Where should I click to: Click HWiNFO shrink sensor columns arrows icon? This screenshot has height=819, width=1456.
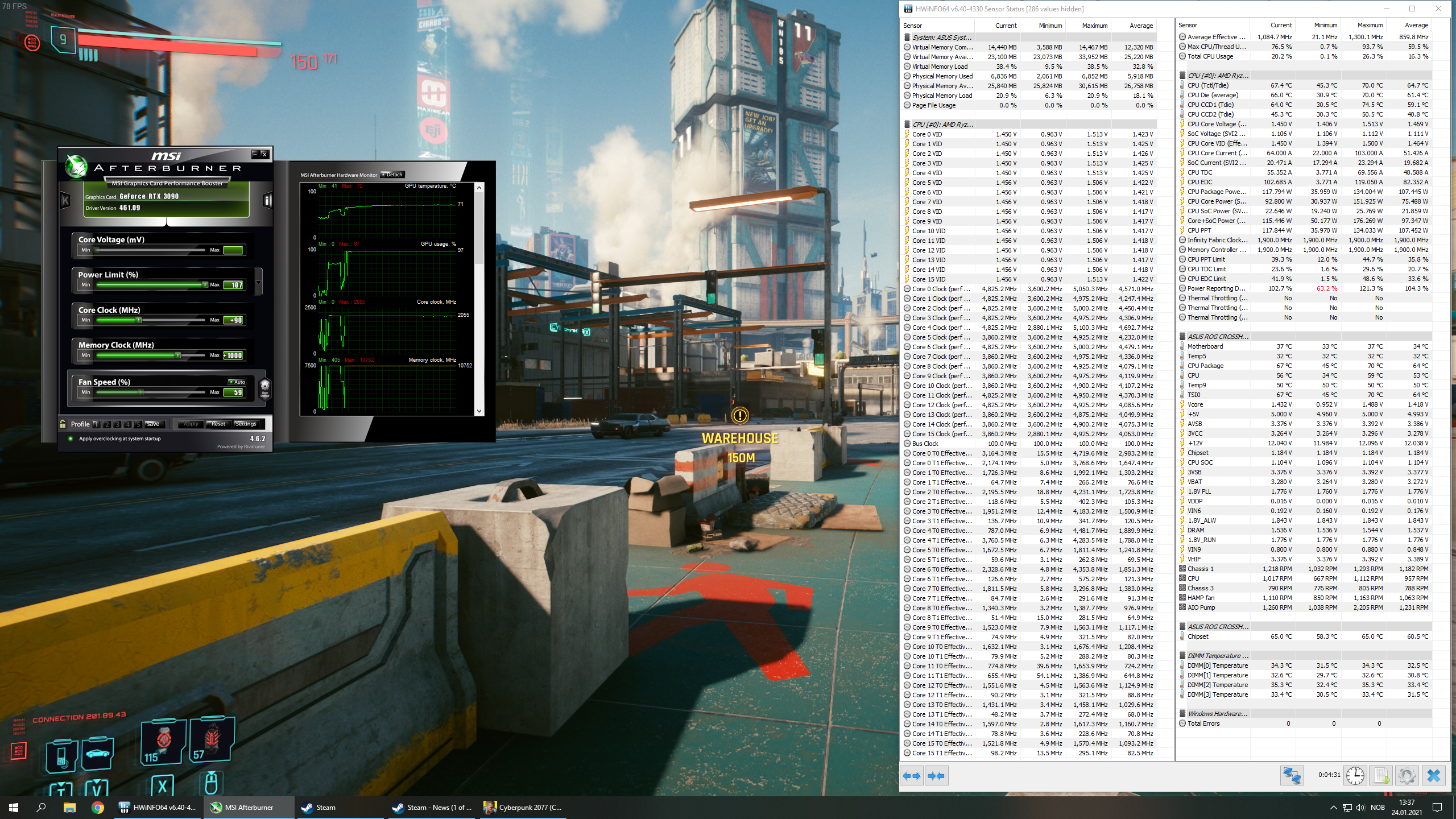coord(936,776)
